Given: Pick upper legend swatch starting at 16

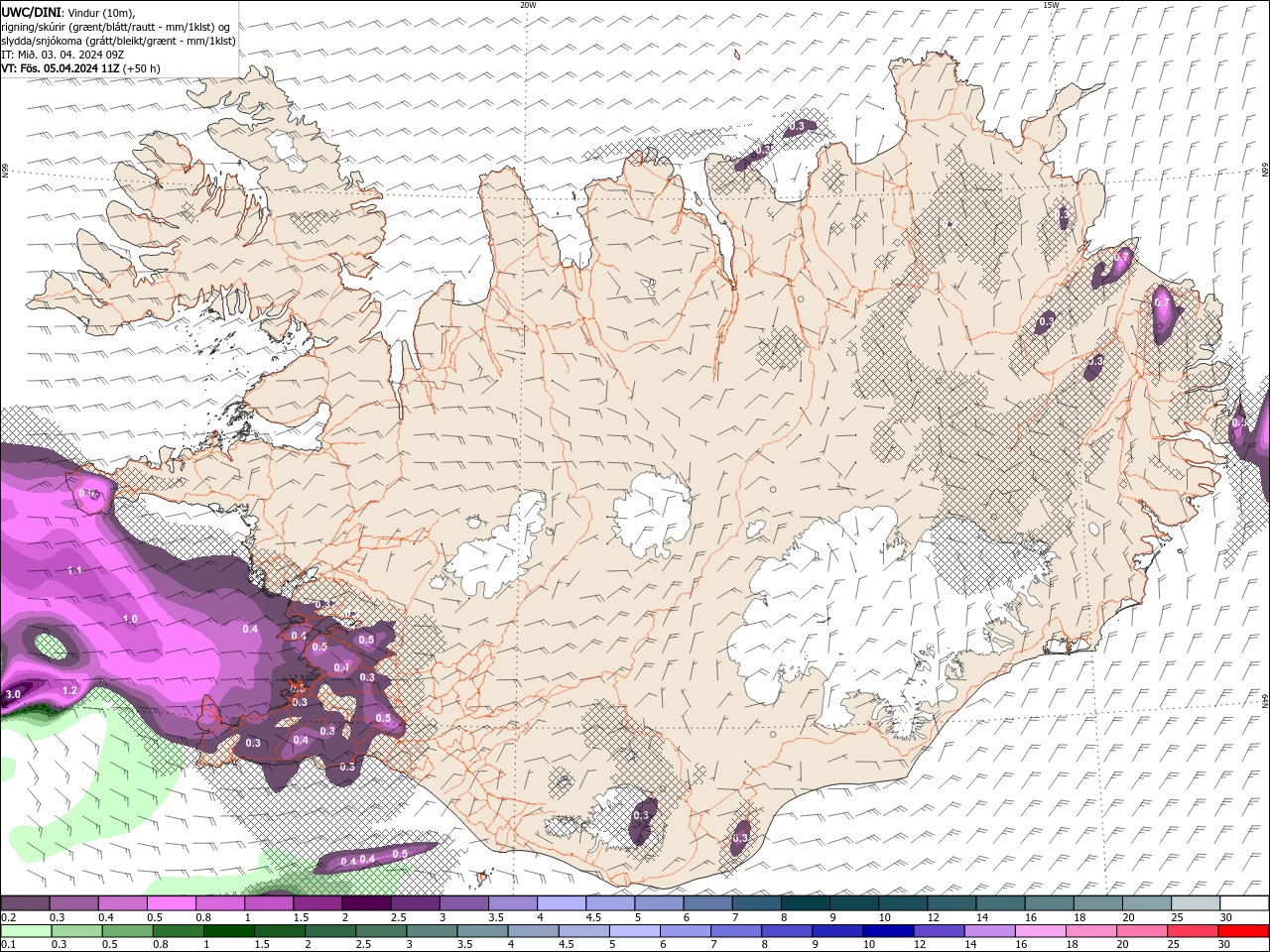Looking at the screenshot, I should (x=1049, y=903).
